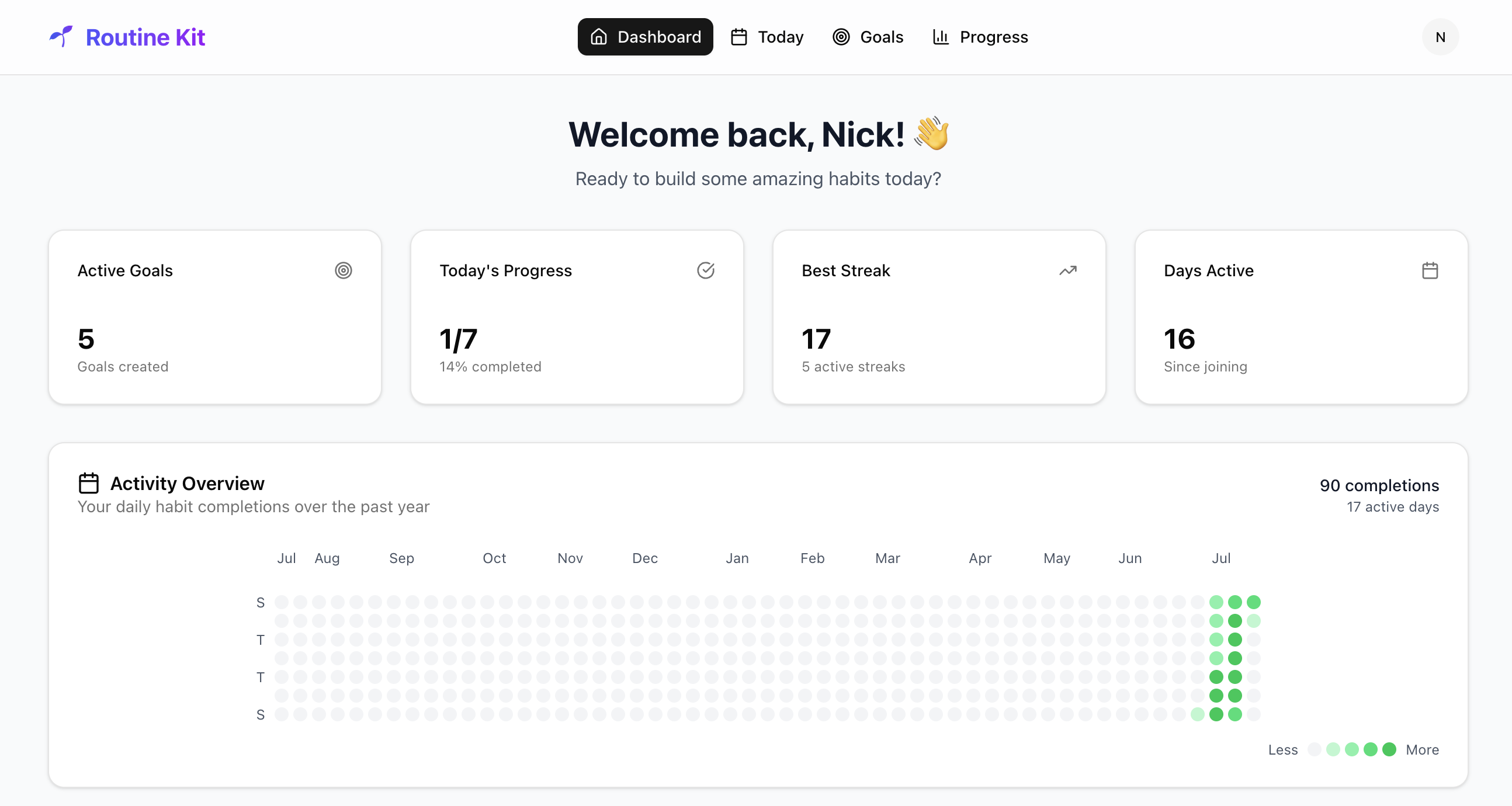Screen dimensions: 1512x806
Task: Click the bar chart icon next to Progress
Action: click(x=940, y=36)
